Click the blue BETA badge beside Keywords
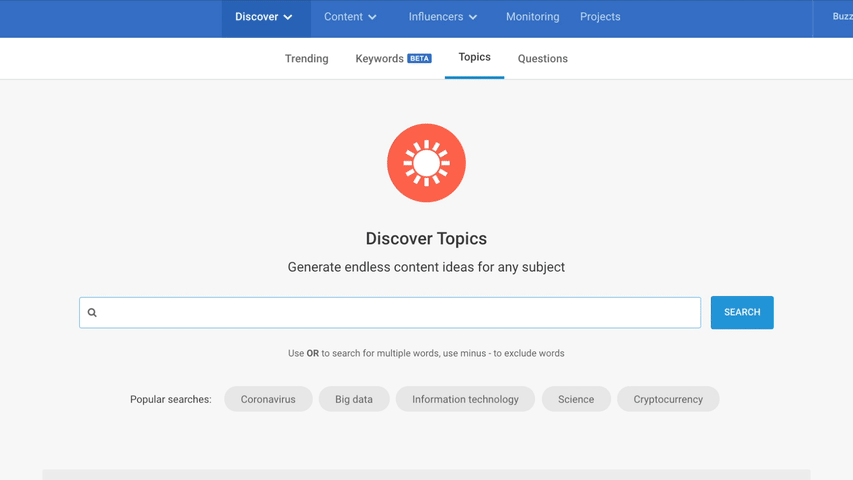 [x=419, y=59]
